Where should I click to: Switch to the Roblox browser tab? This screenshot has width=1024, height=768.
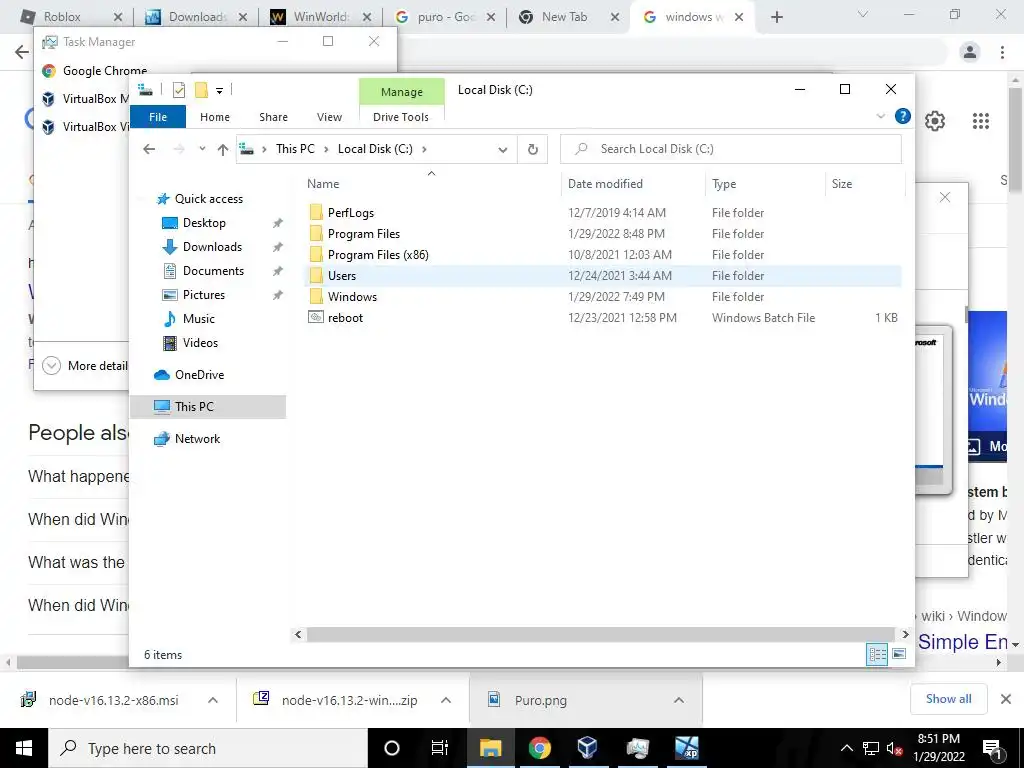tap(71, 17)
